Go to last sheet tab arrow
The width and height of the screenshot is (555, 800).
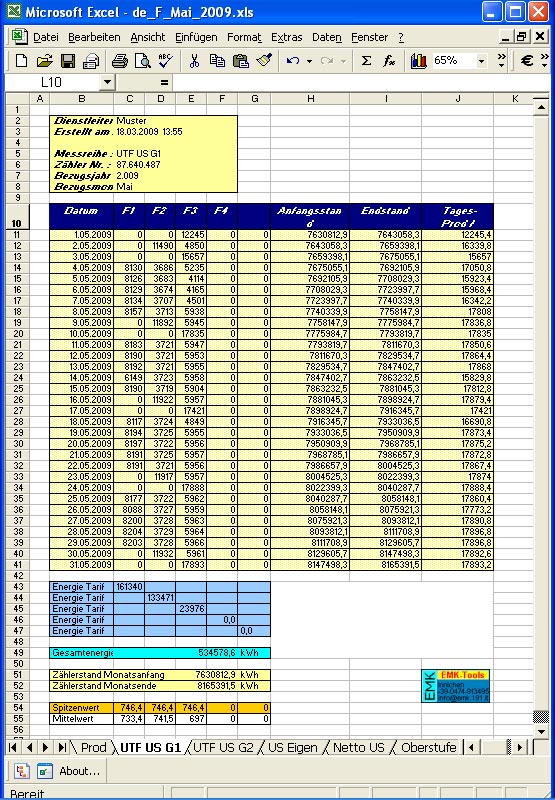pyautogui.click(x=62, y=747)
